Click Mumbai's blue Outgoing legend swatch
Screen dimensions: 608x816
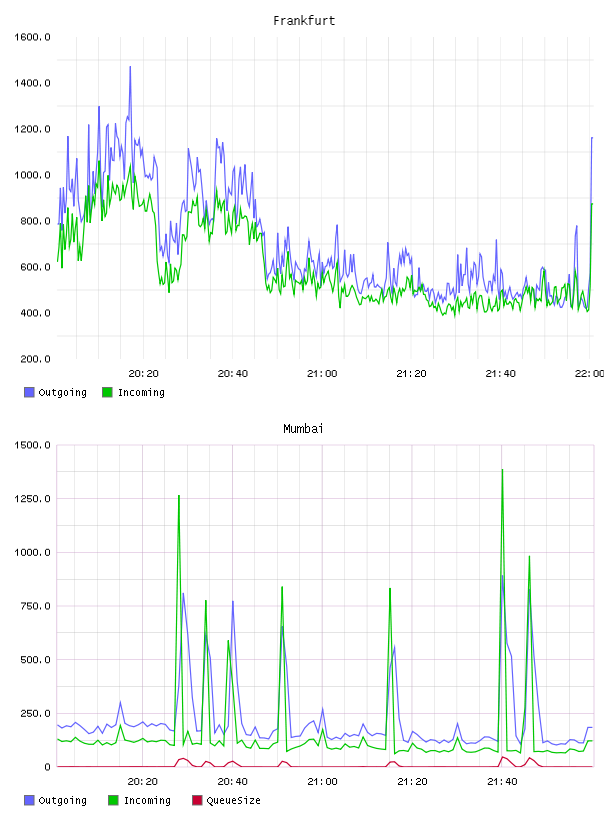(x=29, y=800)
